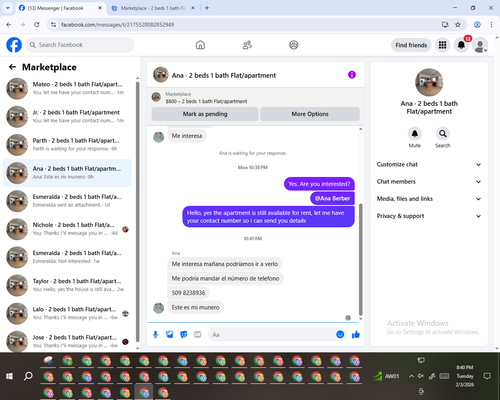This screenshot has width=500, height=400.
Task: Close the Marketplace browser tab
Action: [193, 8]
